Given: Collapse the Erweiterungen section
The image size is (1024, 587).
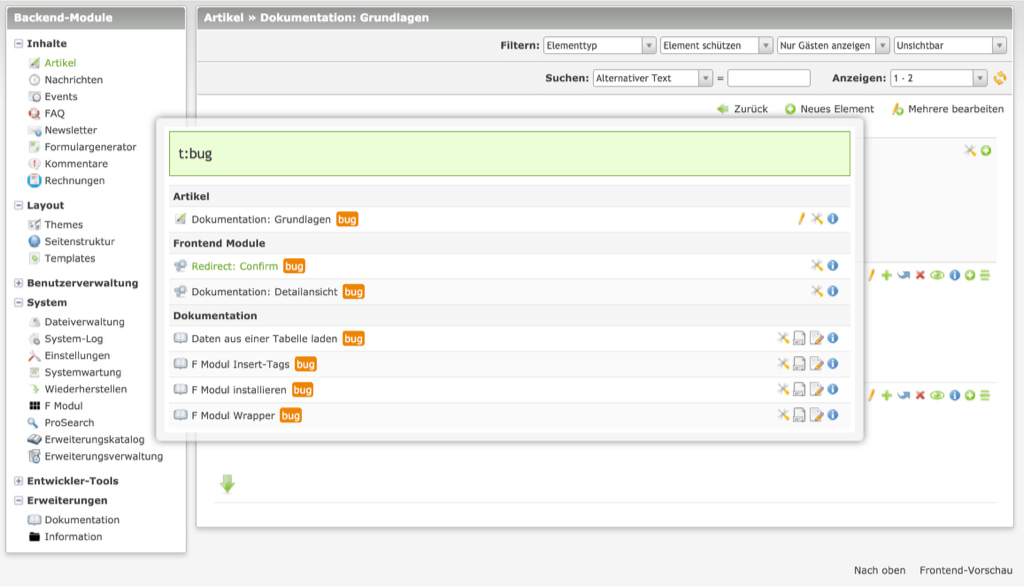Looking at the screenshot, I should 18,500.
